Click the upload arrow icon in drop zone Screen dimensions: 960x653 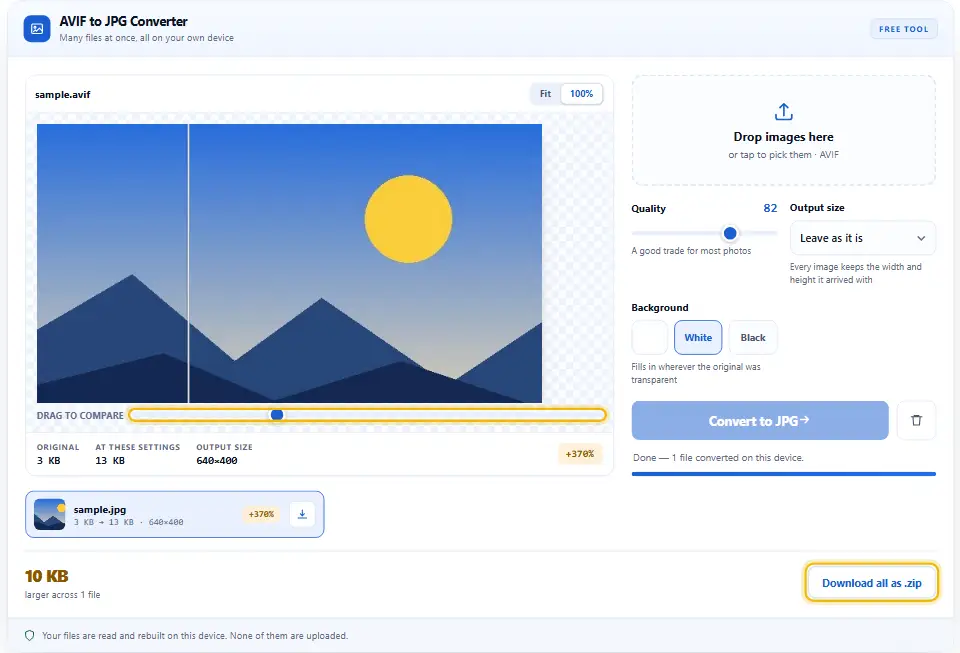(x=783, y=112)
